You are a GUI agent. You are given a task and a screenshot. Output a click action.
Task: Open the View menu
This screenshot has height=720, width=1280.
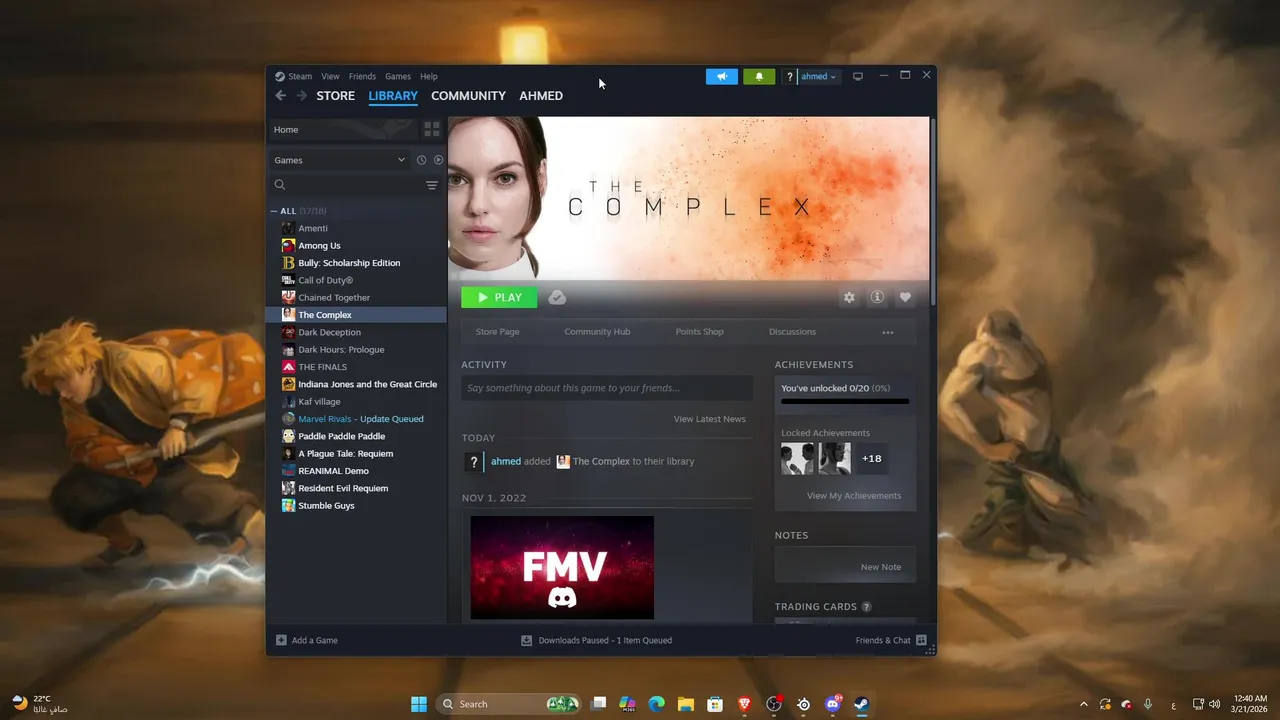[x=330, y=76]
